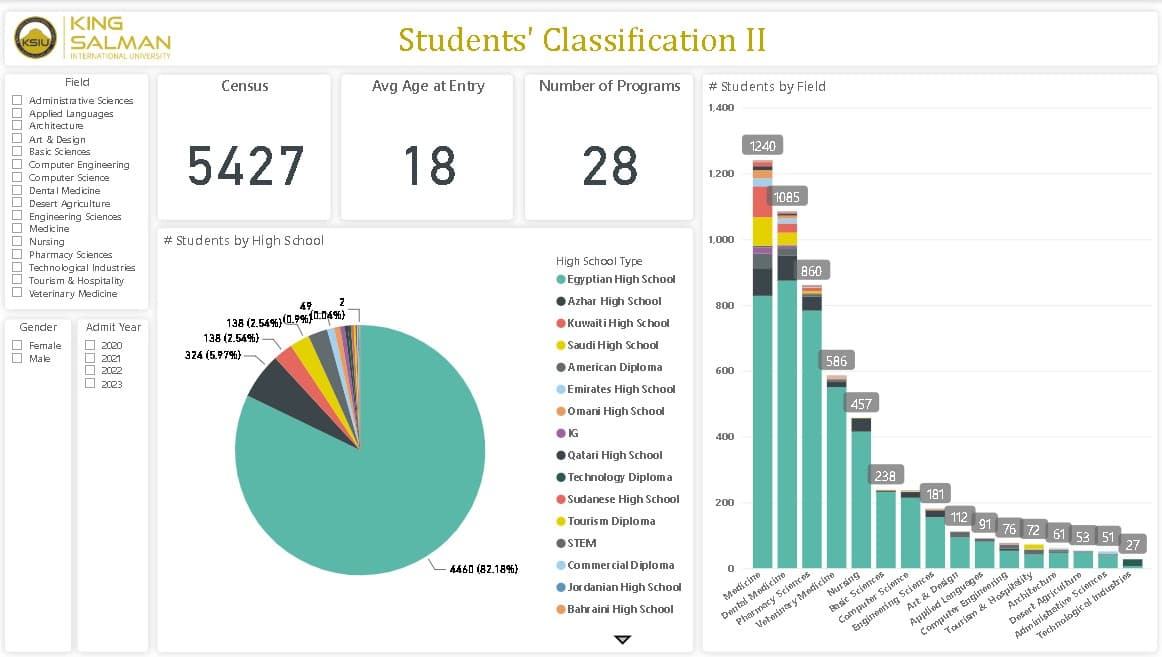Select the Dental Medicine checkbox

[17, 190]
